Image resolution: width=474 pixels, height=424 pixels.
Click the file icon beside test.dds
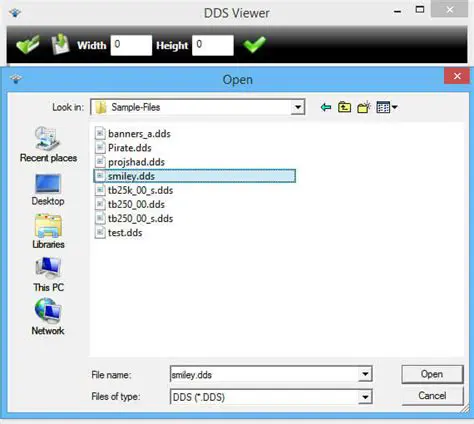[100, 233]
